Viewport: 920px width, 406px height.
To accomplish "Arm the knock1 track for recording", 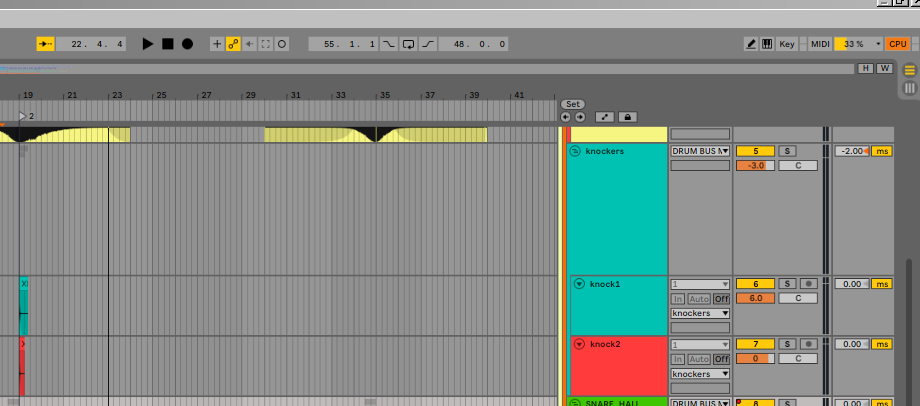I will point(807,284).
